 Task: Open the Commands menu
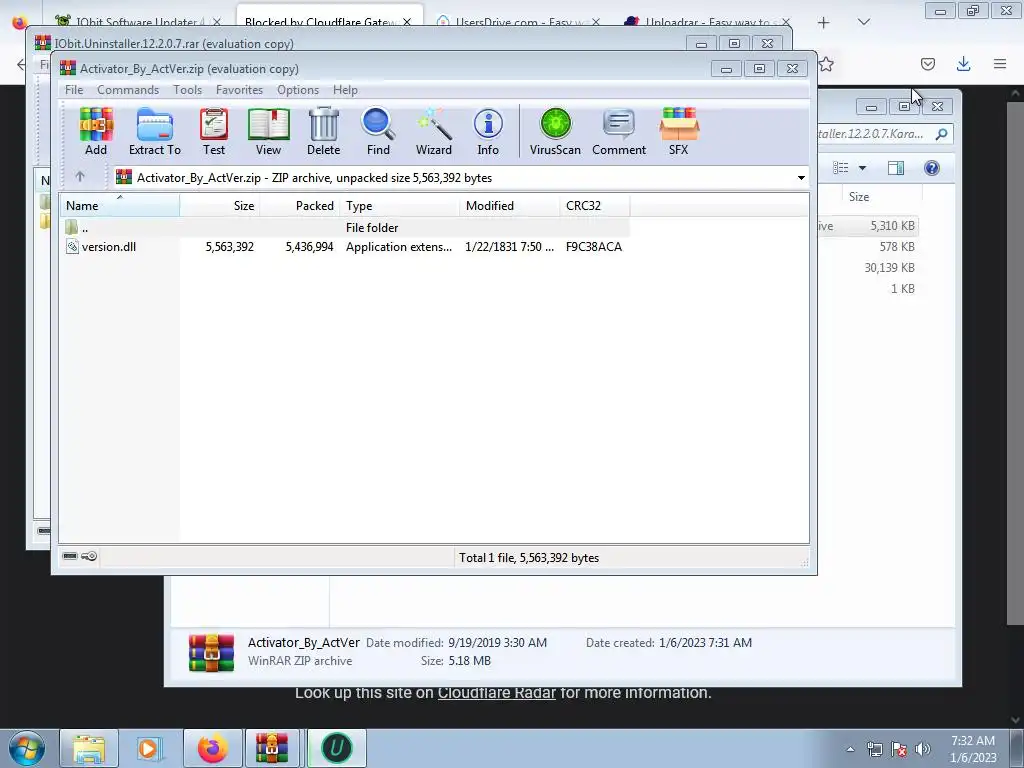tap(128, 89)
